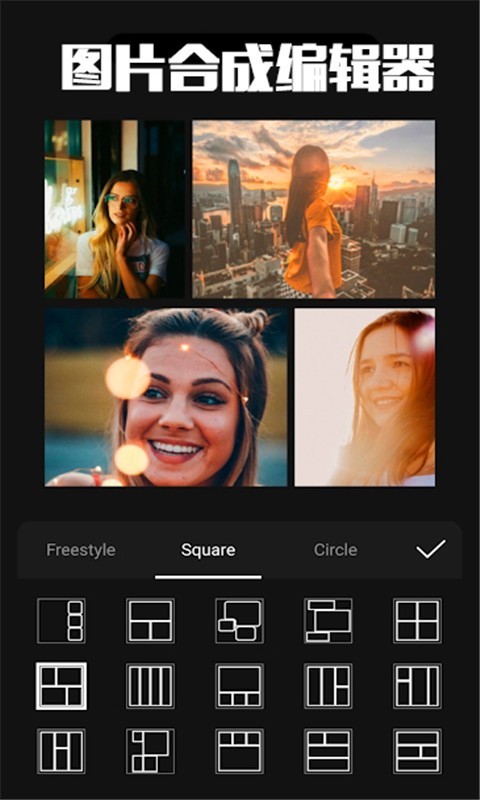The height and width of the screenshot is (800, 480).
Task: Select the Square tab
Action: (x=208, y=550)
